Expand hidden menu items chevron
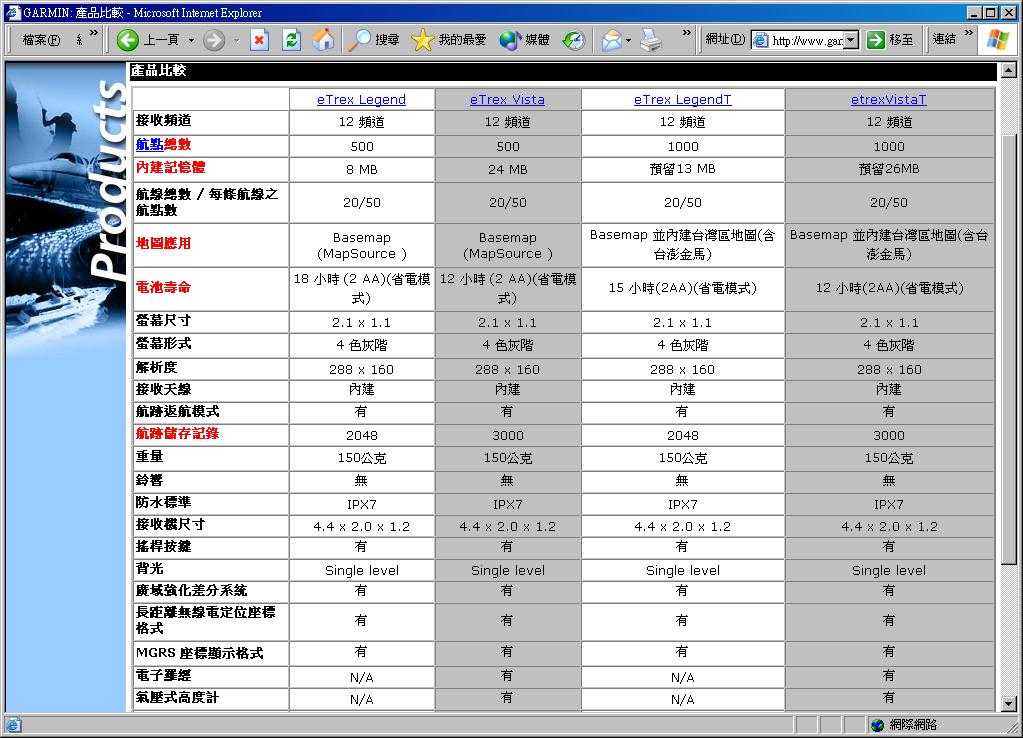The height and width of the screenshot is (738, 1023). click(x=93, y=33)
